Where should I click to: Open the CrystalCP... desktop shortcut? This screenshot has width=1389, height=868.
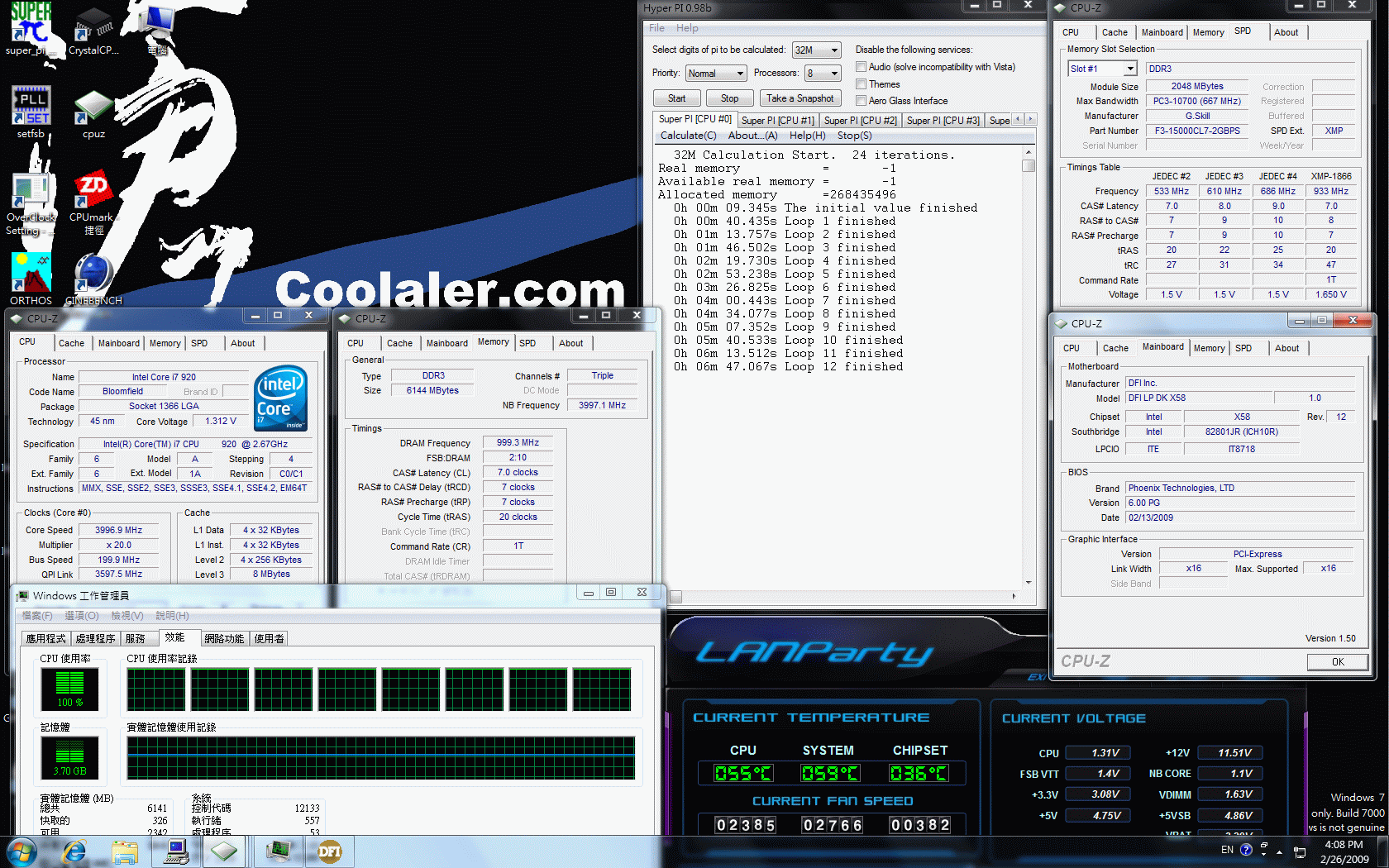click(x=93, y=31)
